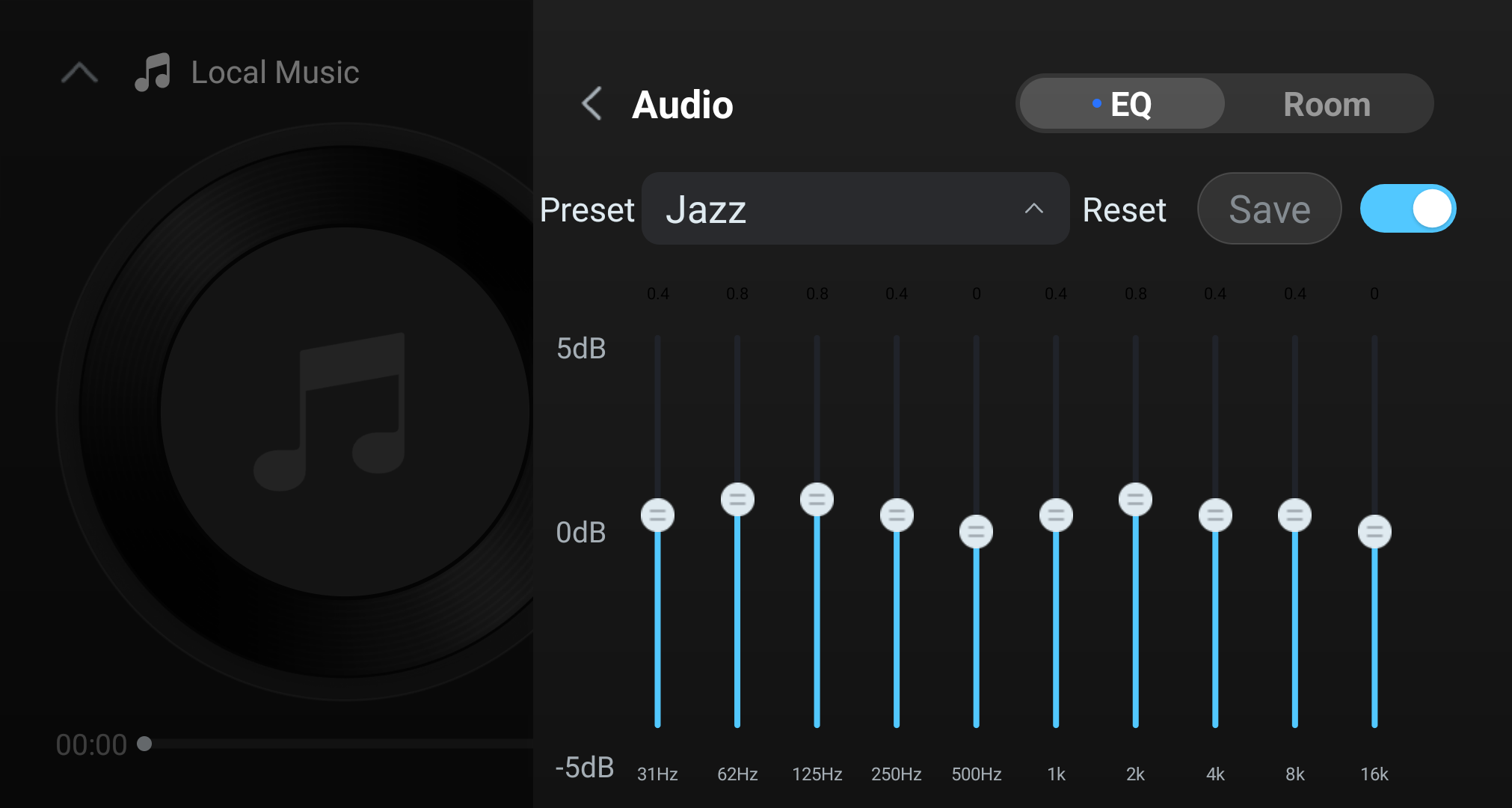Click the 250Hz slider handle
Viewport: 1512px width, 808px height.
point(897,515)
